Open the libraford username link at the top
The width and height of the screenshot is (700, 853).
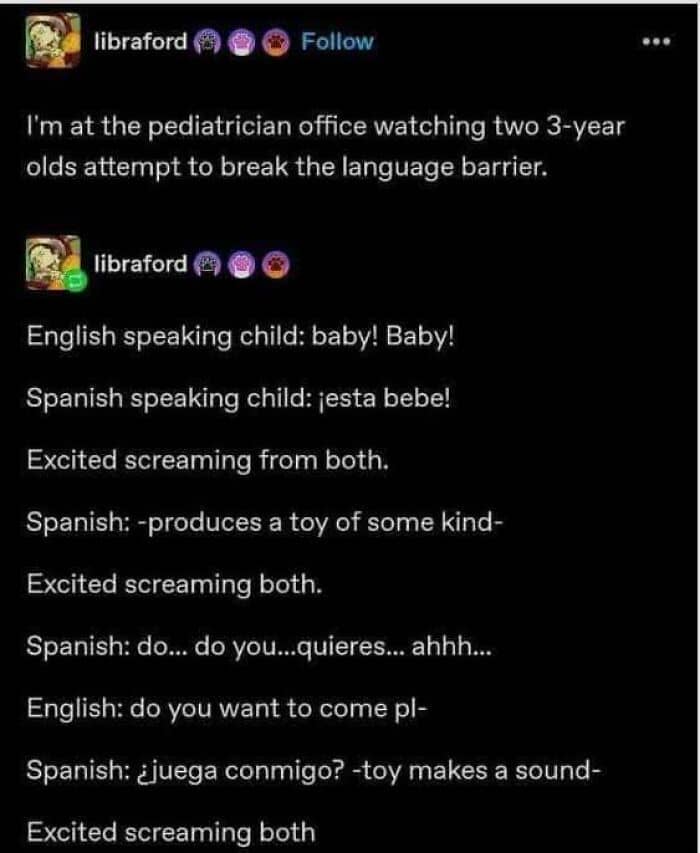(x=140, y=41)
